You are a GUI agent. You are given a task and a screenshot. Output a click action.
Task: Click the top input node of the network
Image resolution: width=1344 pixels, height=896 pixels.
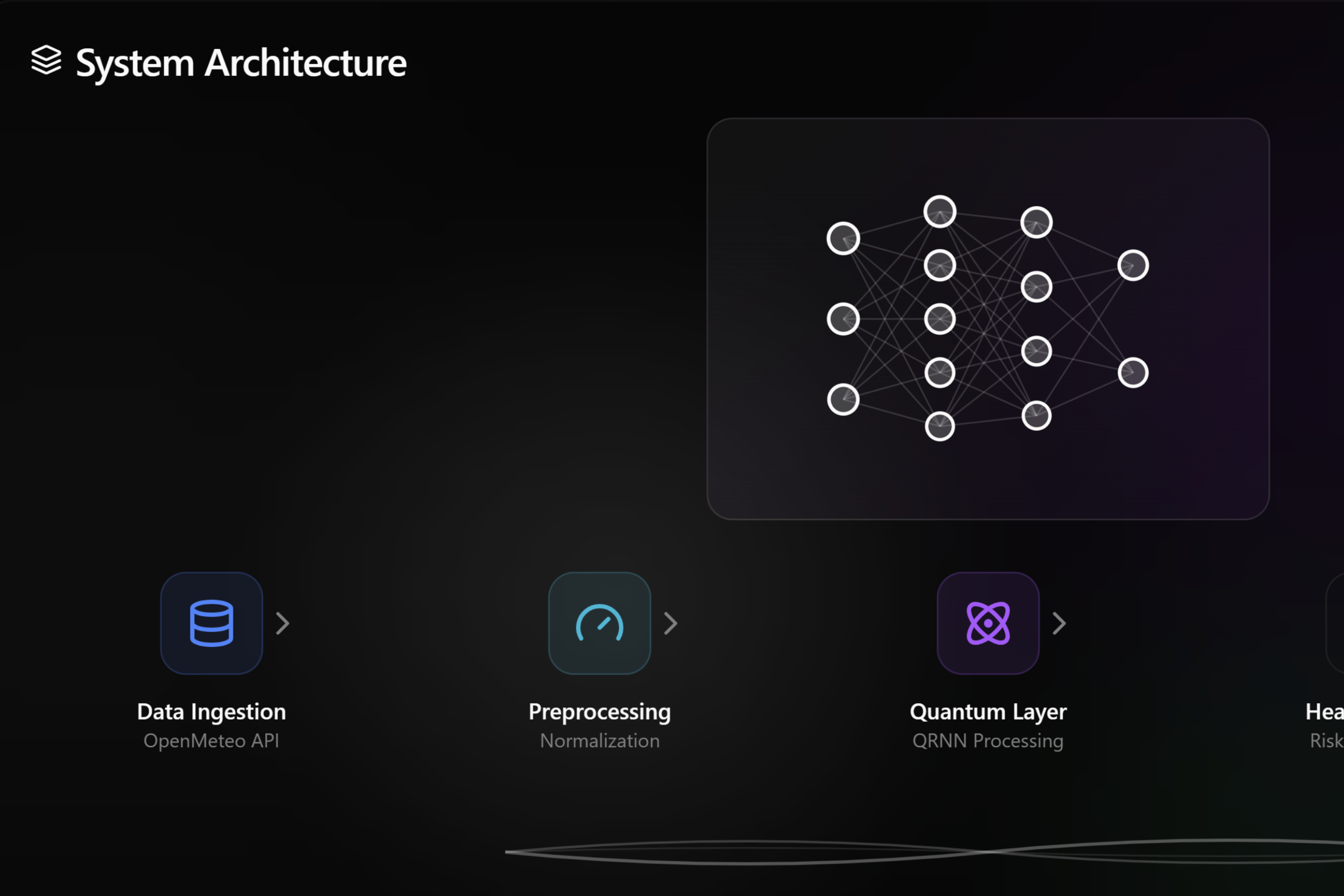843,238
